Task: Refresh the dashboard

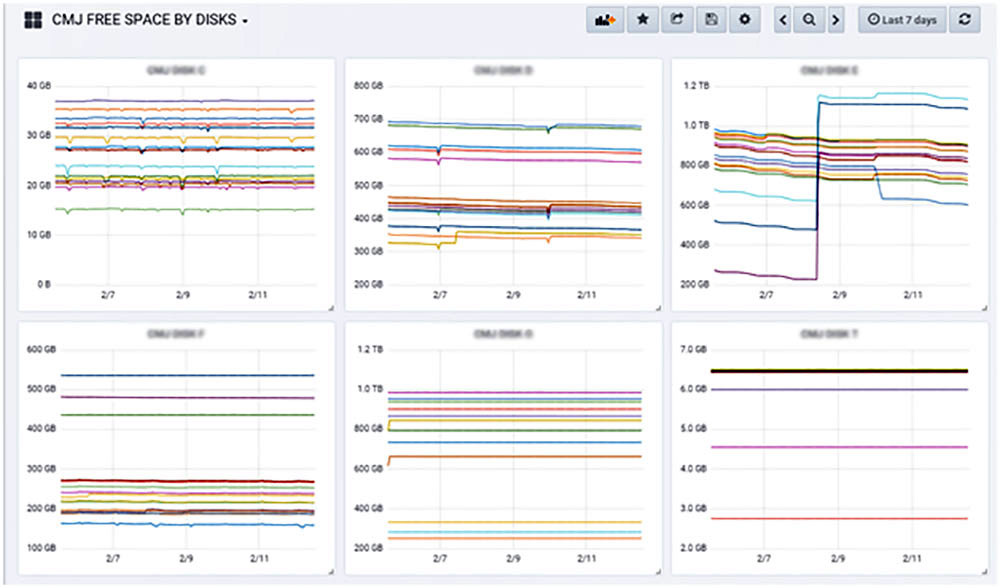Action: point(964,20)
